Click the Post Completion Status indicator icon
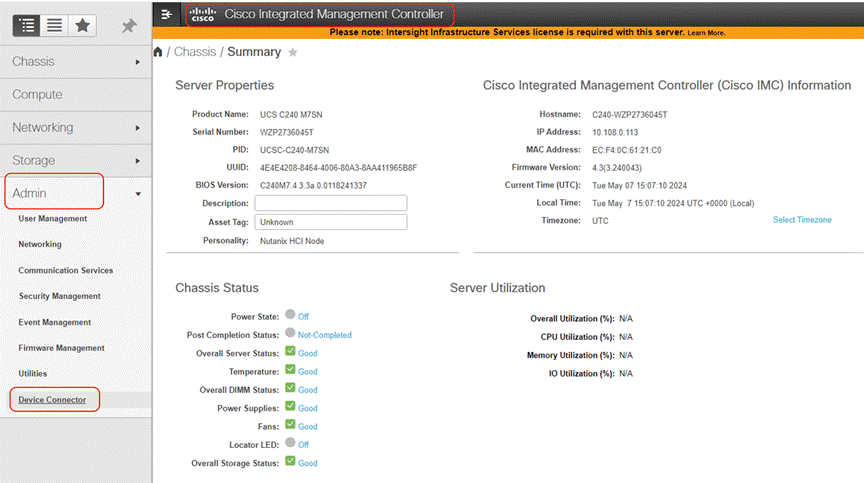This screenshot has height=483, width=864. point(290,333)
